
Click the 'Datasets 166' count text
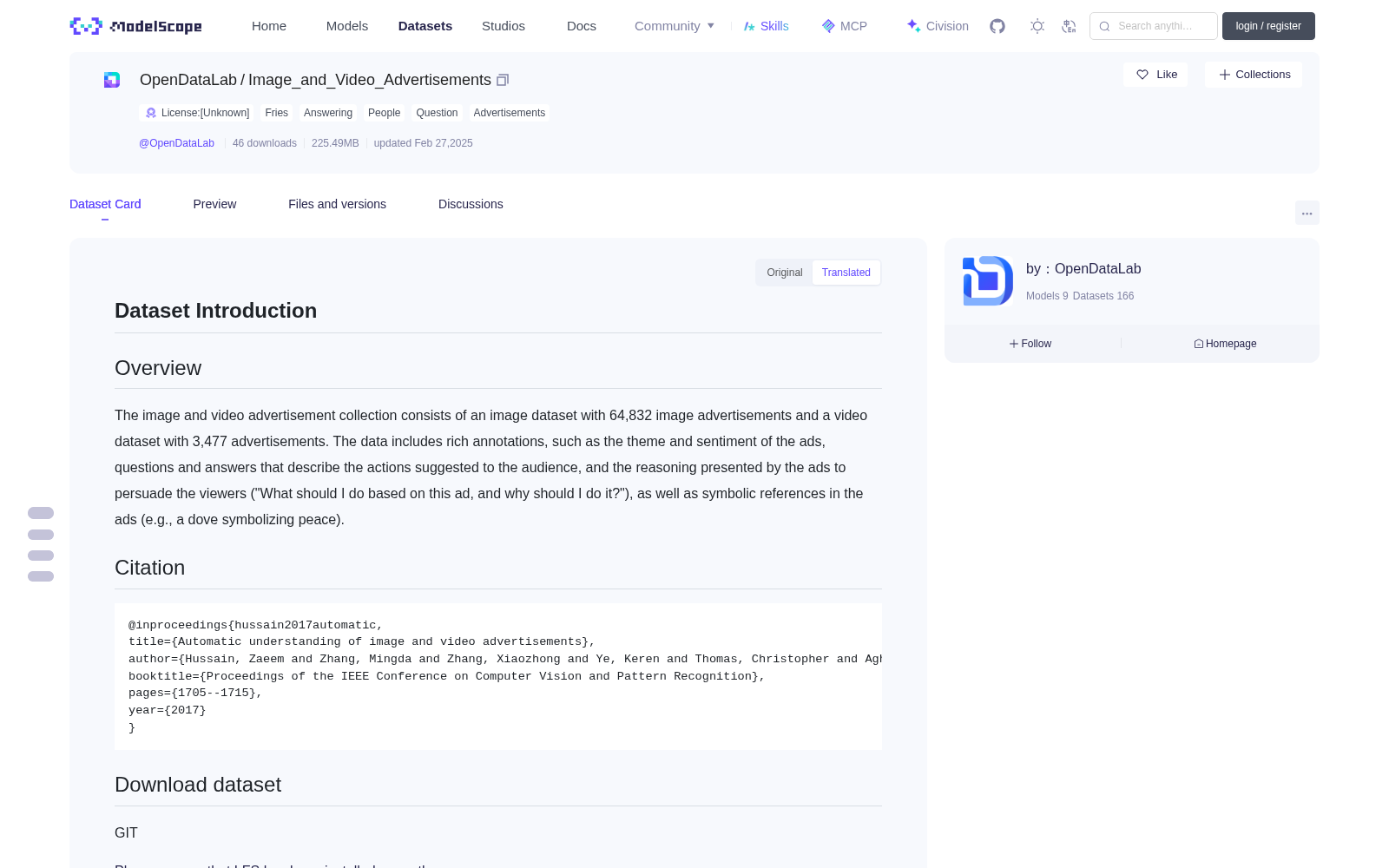pyautogui.click(x=1103, y=296)
